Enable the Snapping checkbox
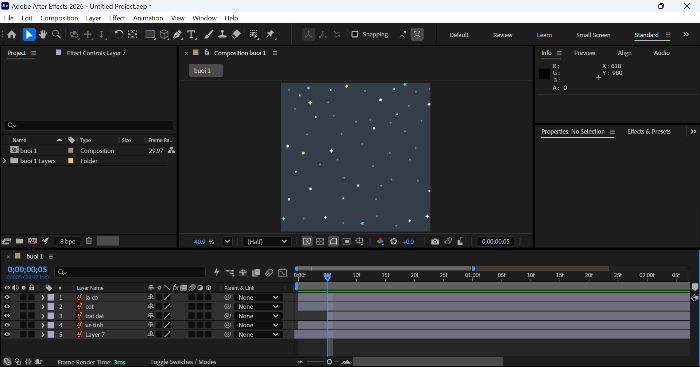 (355, 34)
